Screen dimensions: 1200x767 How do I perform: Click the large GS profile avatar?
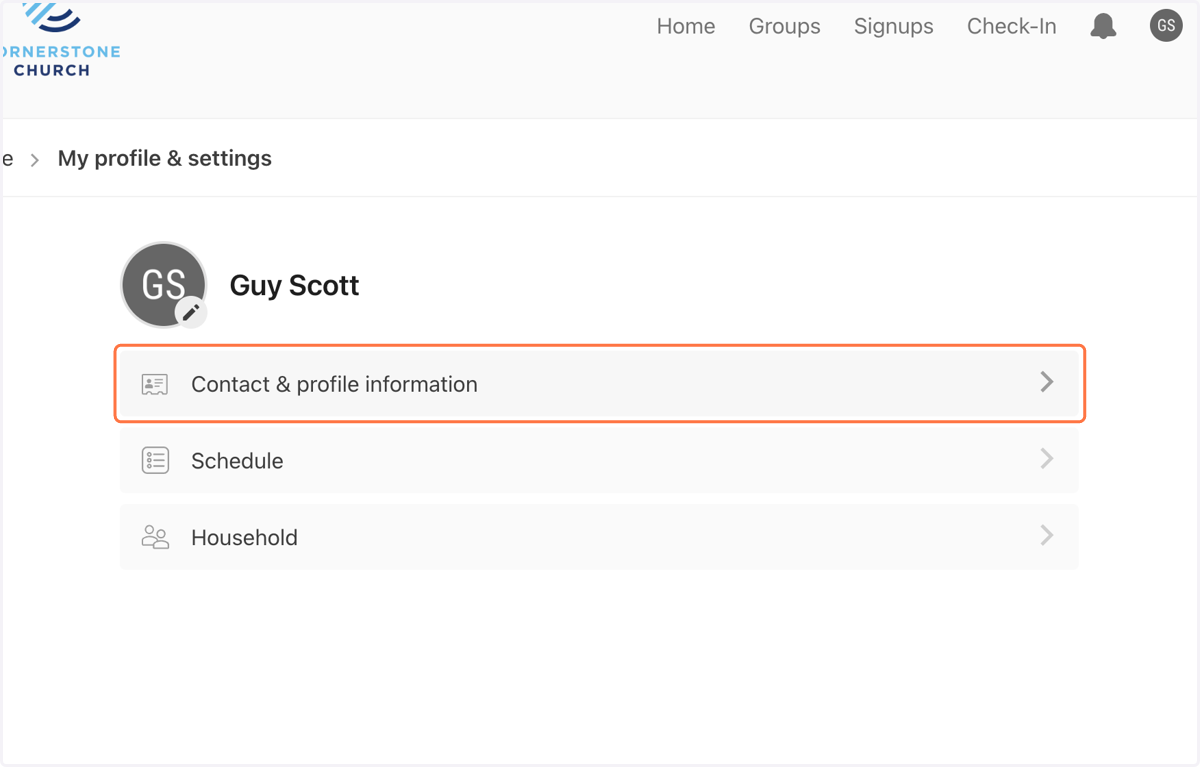click(163, 284)
